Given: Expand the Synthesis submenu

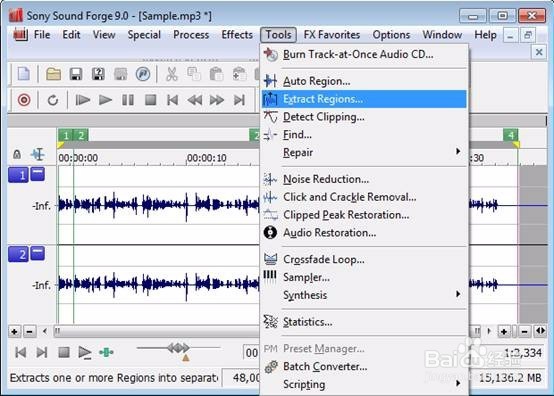Looking at the screenshot, I should [x=364, y=295].
